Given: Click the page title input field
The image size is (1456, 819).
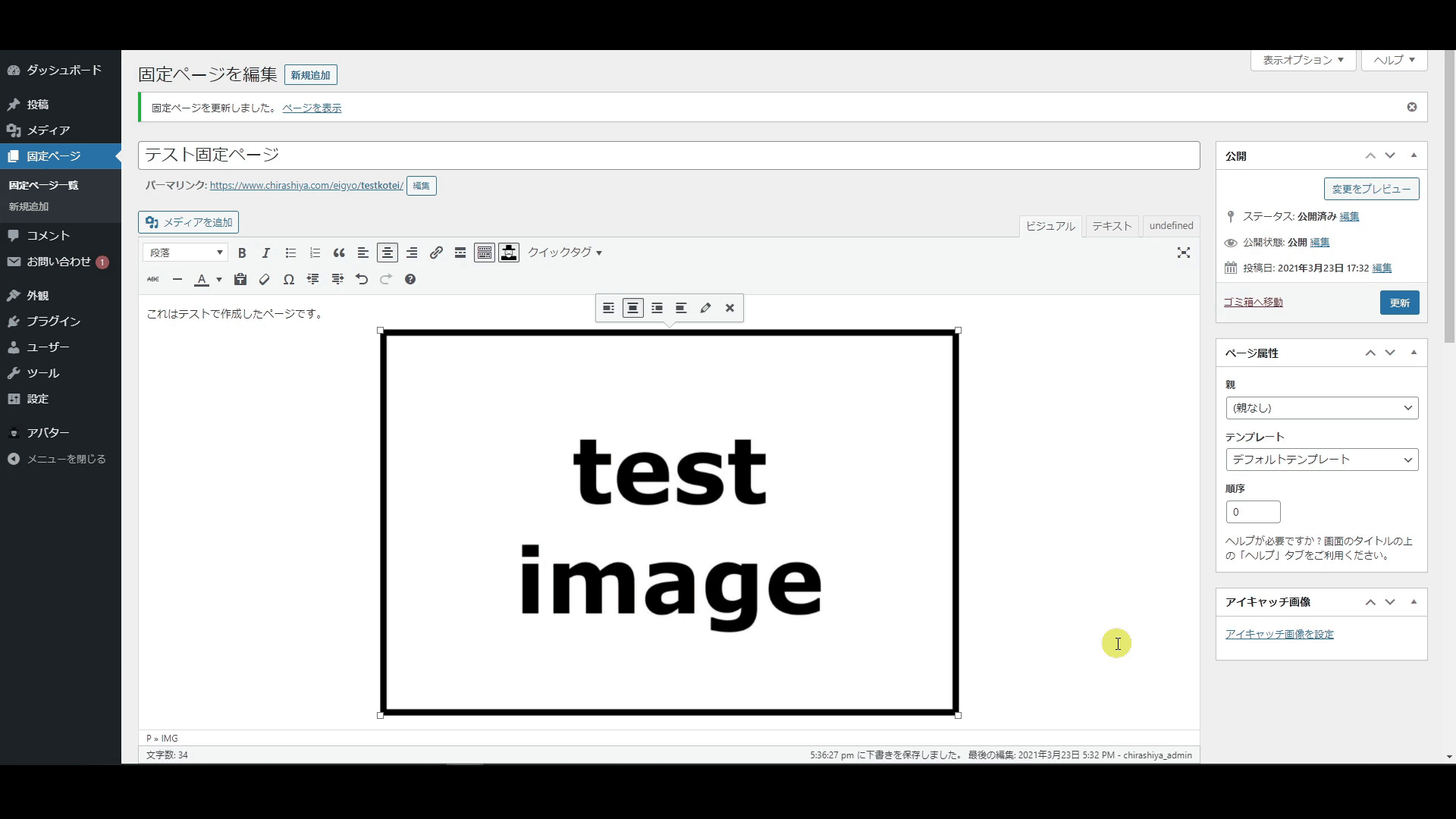Looking at the screenshot, I should (669, 155).
